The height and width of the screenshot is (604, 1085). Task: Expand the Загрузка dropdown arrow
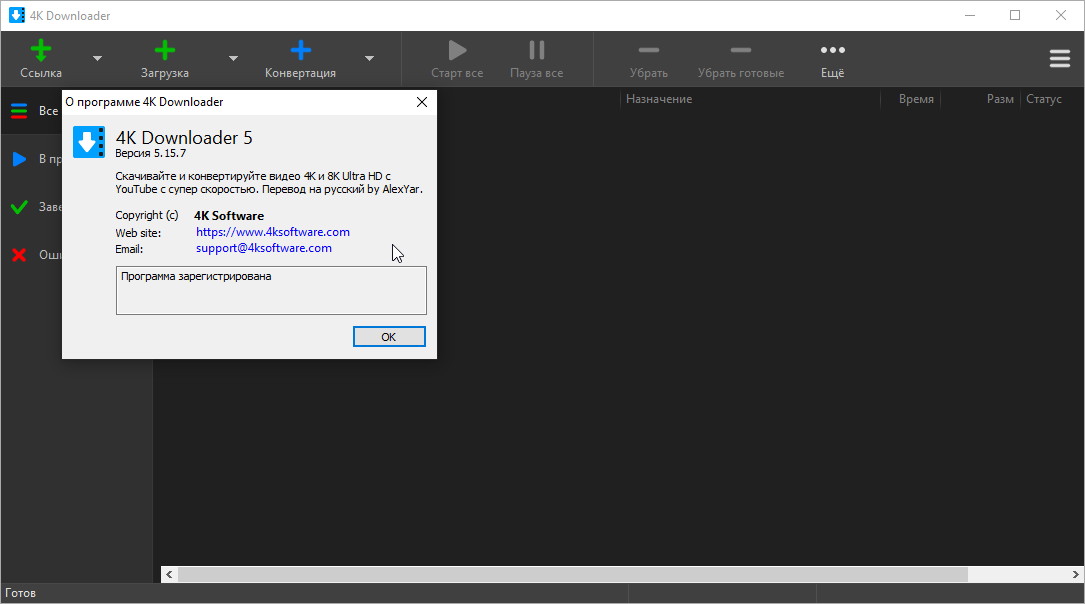pos(233,59)
